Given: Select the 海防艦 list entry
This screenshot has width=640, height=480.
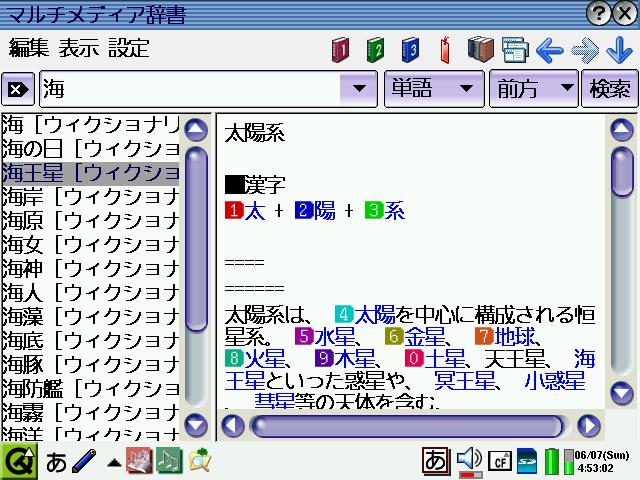Looking at the screenshot, I should (91, 389).
